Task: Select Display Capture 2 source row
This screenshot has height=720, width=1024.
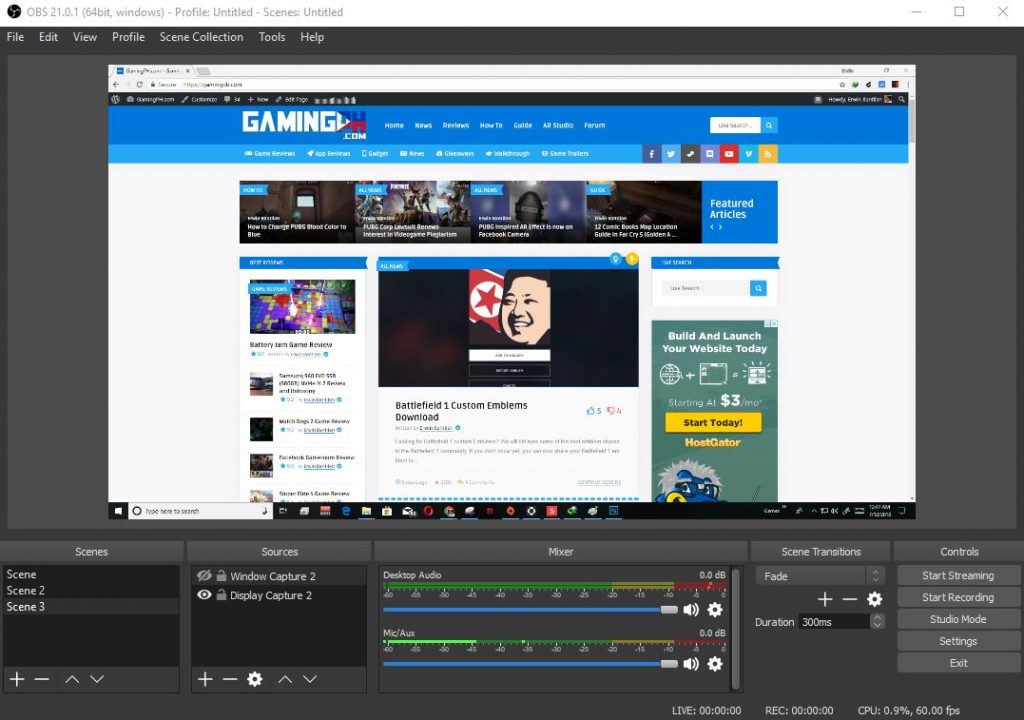Action: (x=279, y=595)
